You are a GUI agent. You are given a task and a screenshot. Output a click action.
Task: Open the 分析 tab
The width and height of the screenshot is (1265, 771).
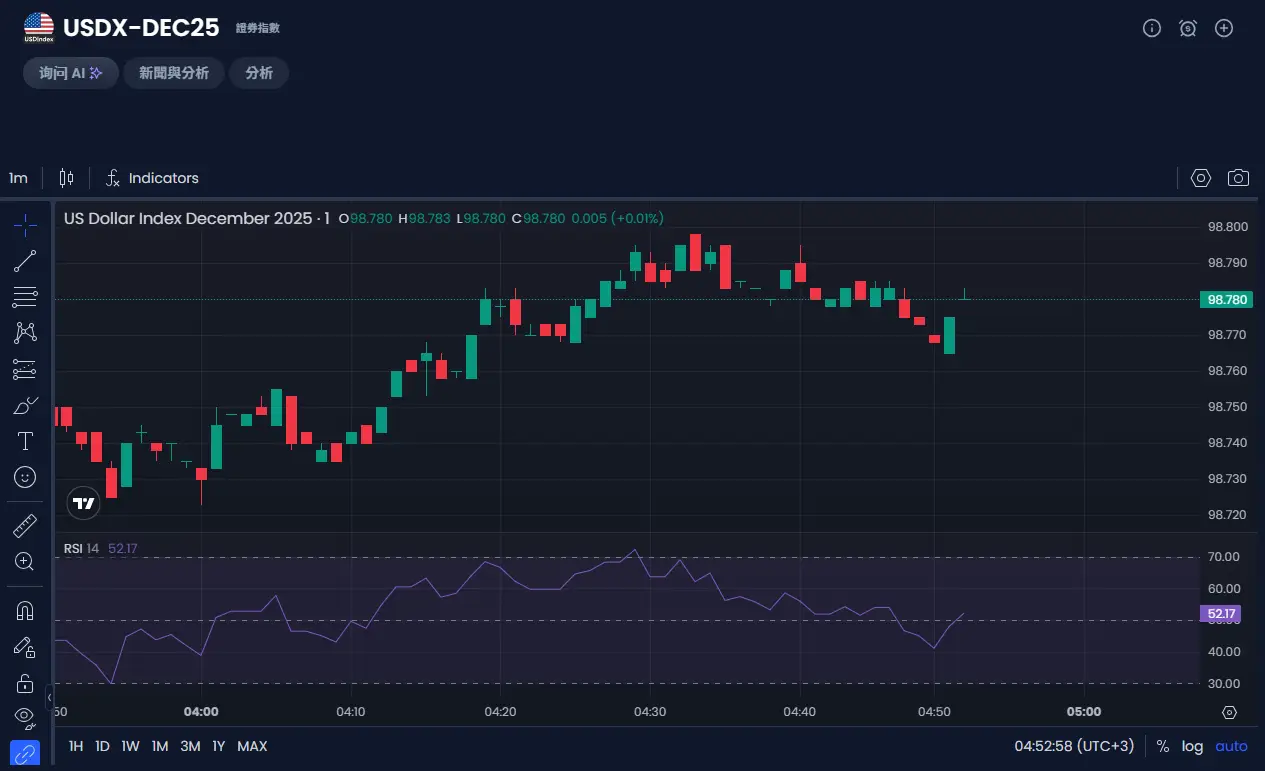click(x=259, y=73)
